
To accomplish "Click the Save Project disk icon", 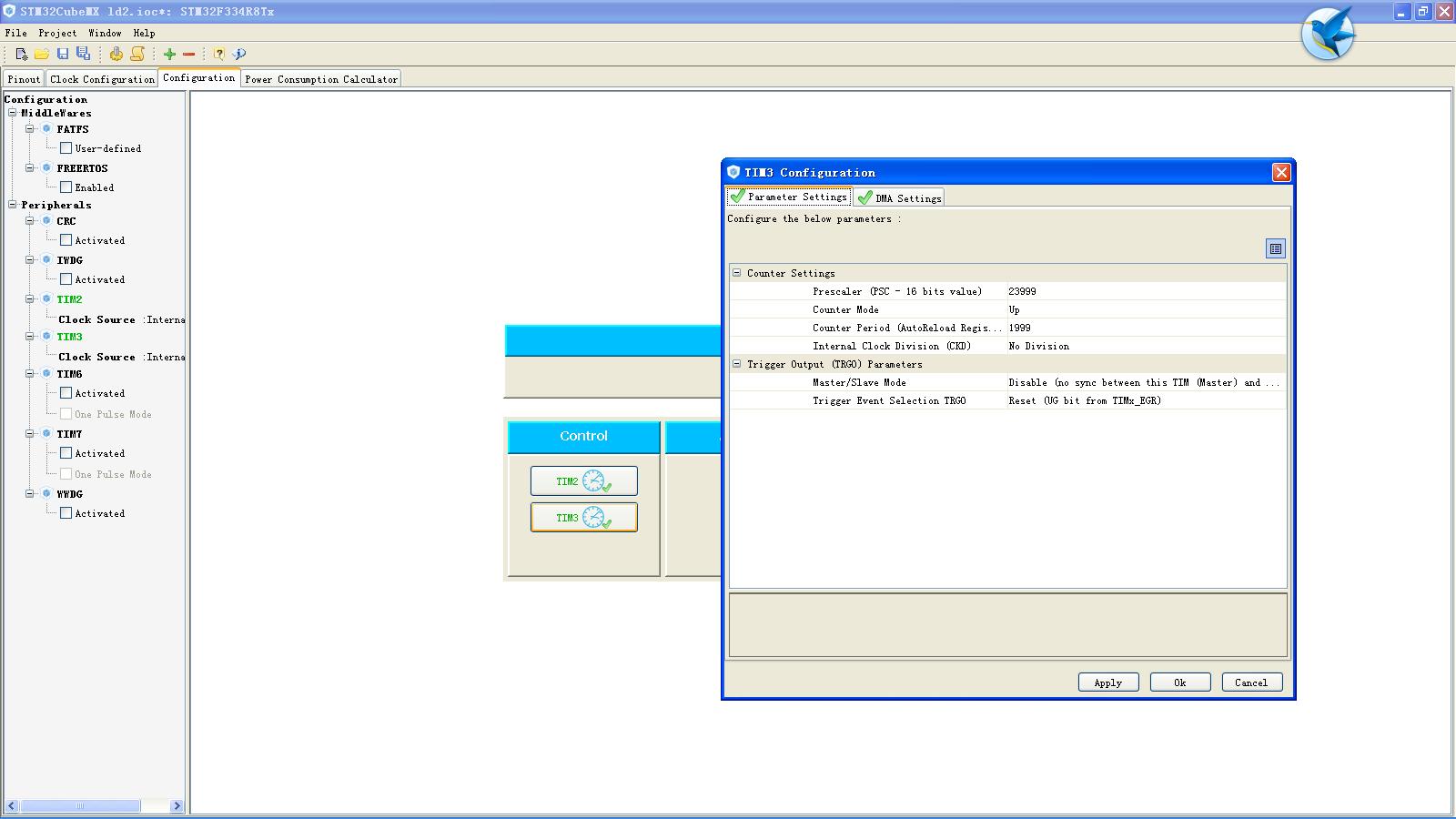I will pyautogui.click(x=63, y=54).
